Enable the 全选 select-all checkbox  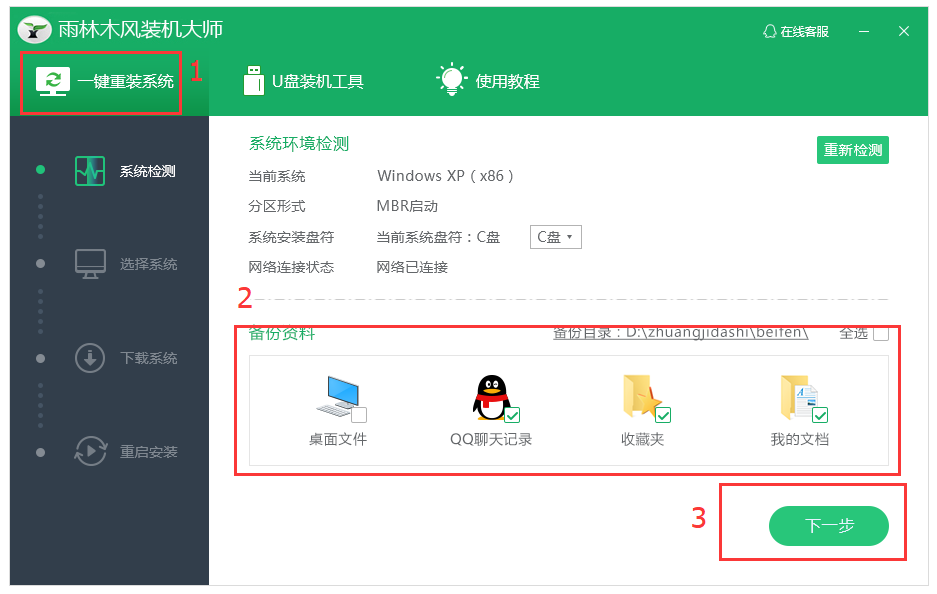click(x=879, y=333)
